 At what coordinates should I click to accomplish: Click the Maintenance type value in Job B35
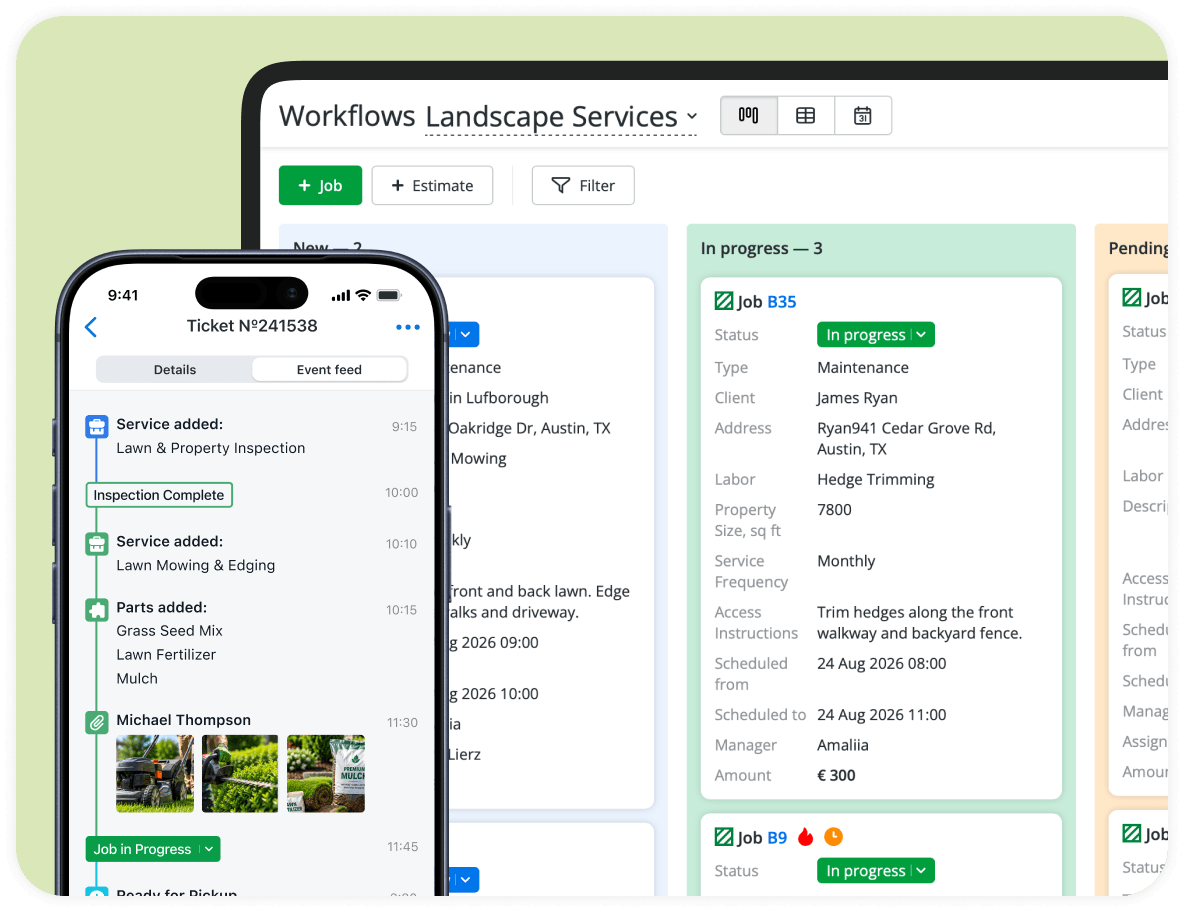pyautogui.click(x=863, y=368)
